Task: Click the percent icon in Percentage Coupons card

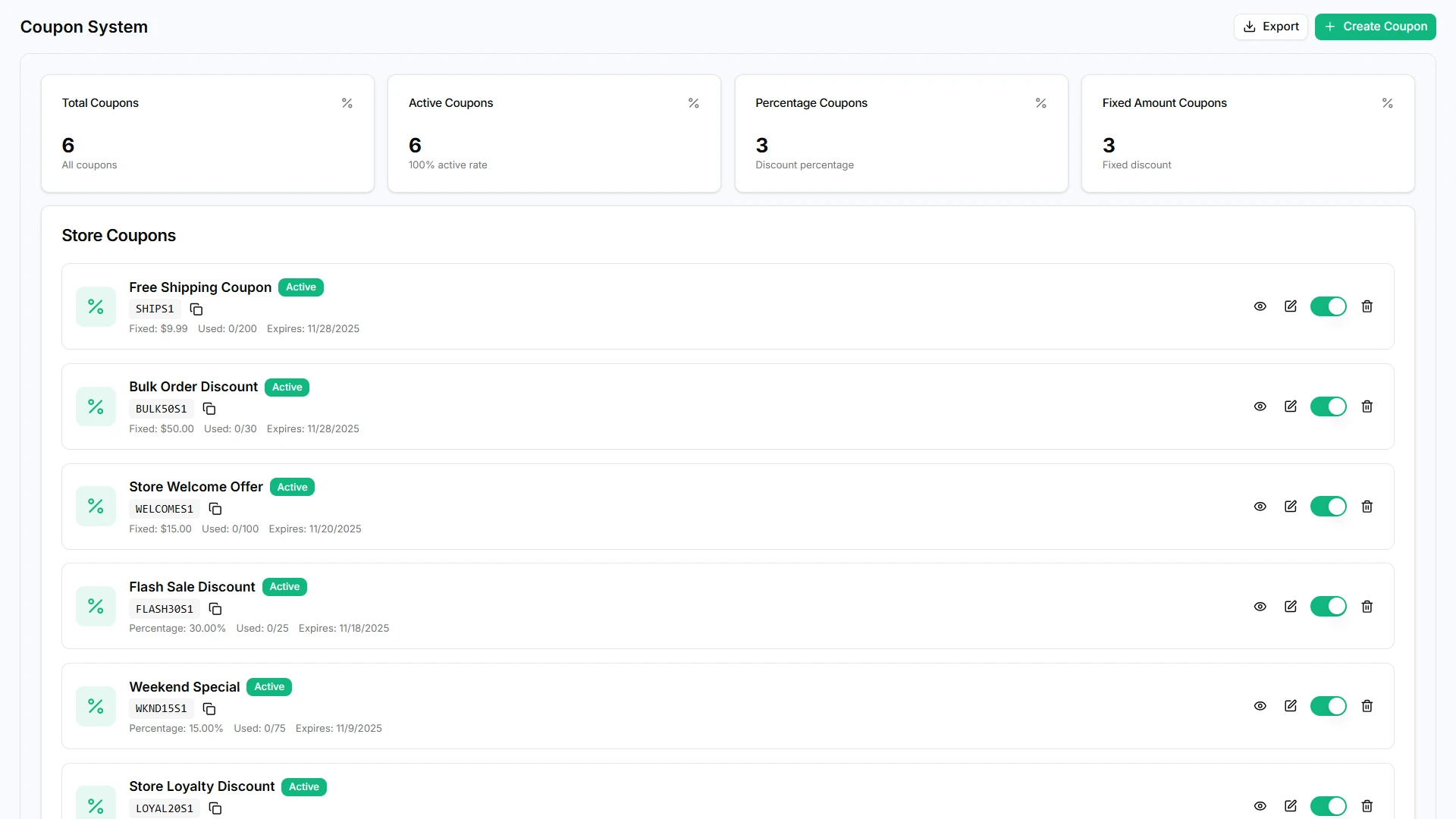Action: click(x=1041, y=103)
